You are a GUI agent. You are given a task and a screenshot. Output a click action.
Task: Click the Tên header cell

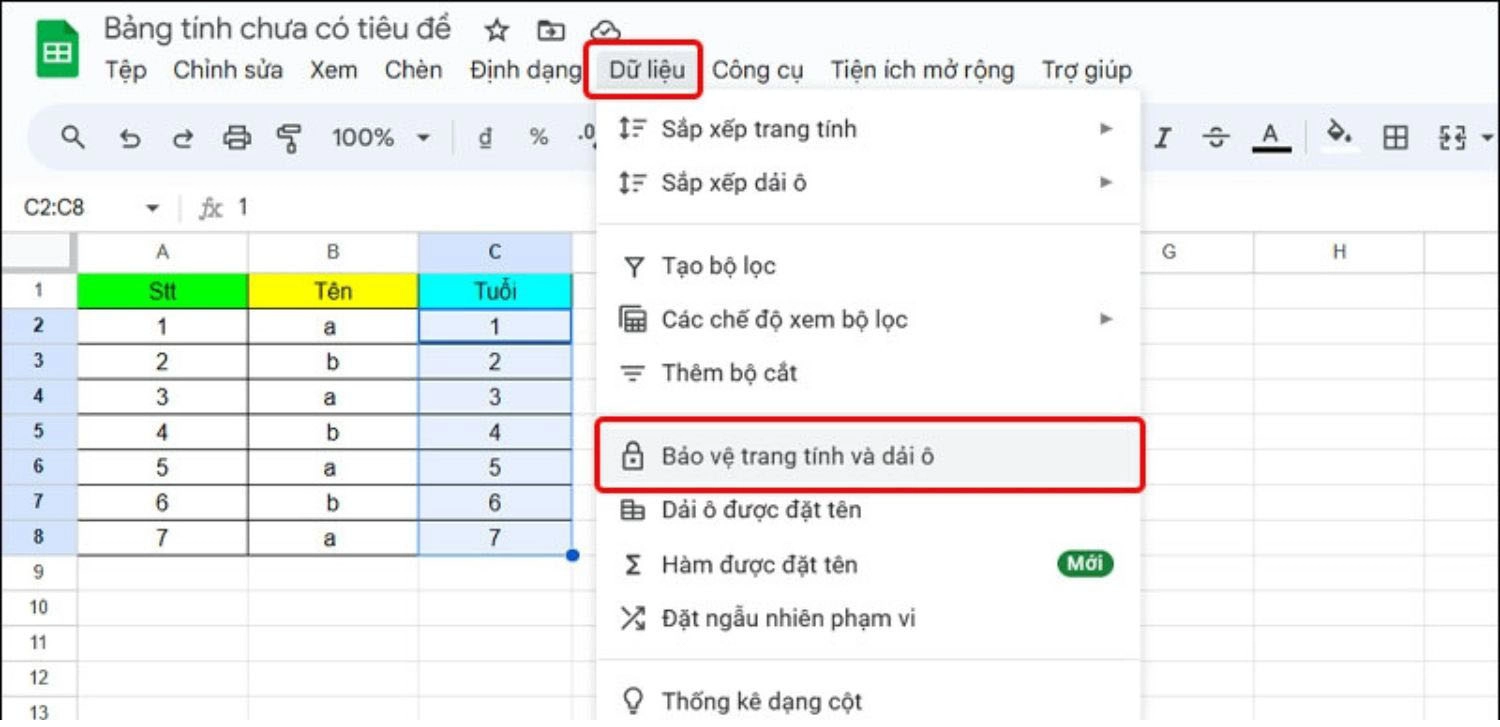(333, 291)
